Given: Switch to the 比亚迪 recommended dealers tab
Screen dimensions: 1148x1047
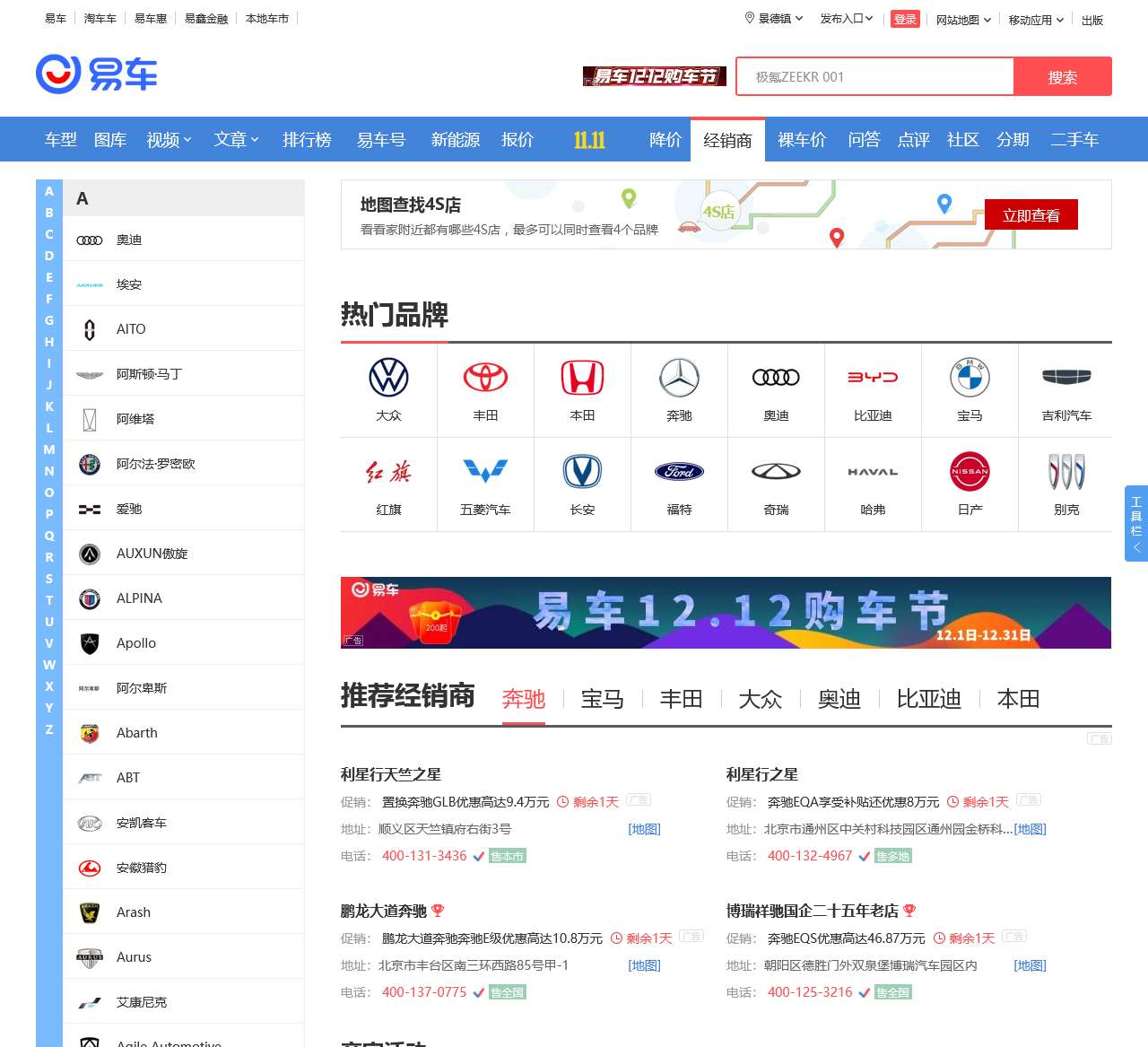Looking at the screenshot, I should [928, 699].
